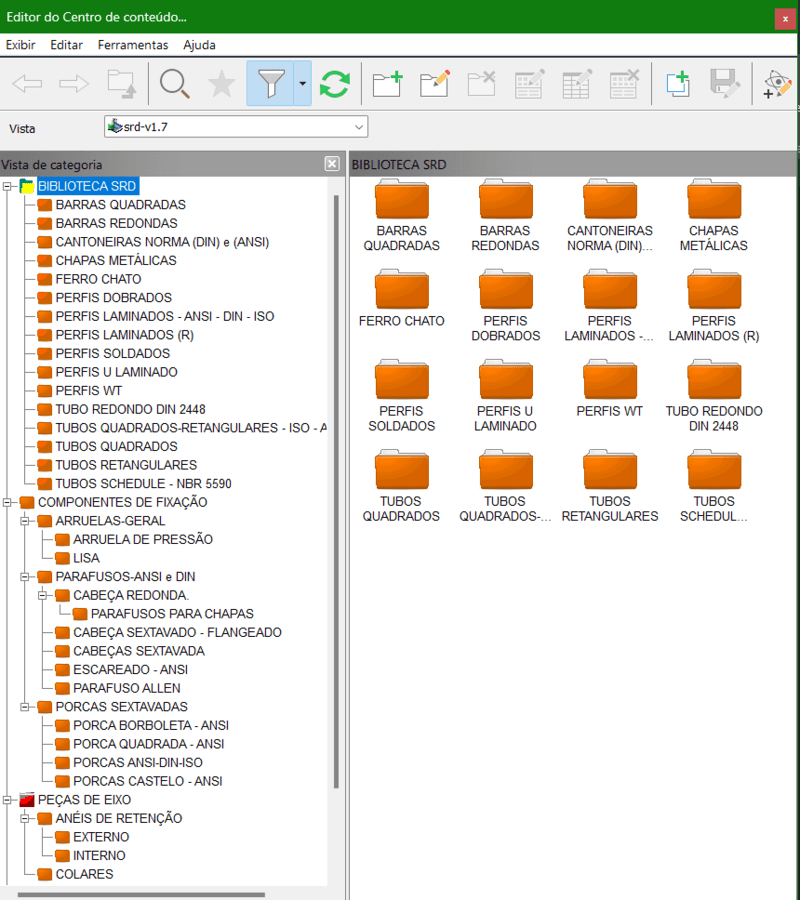
Task: Select FERRO CHATO in category tree
Action: [98, 279]
